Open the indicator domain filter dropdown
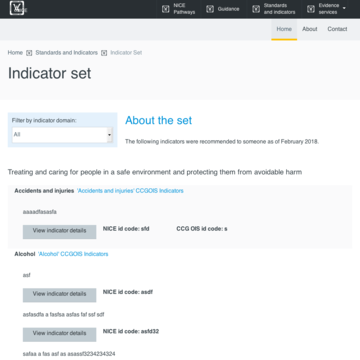 62,135
